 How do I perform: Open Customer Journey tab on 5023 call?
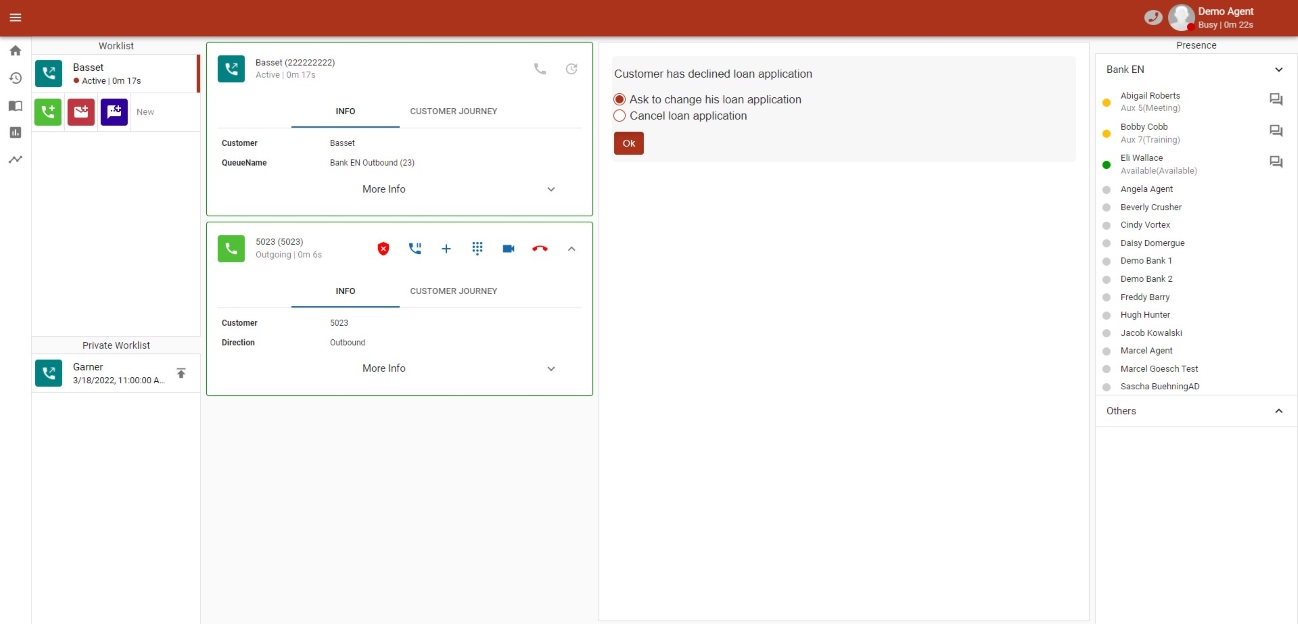pos(453,291)
